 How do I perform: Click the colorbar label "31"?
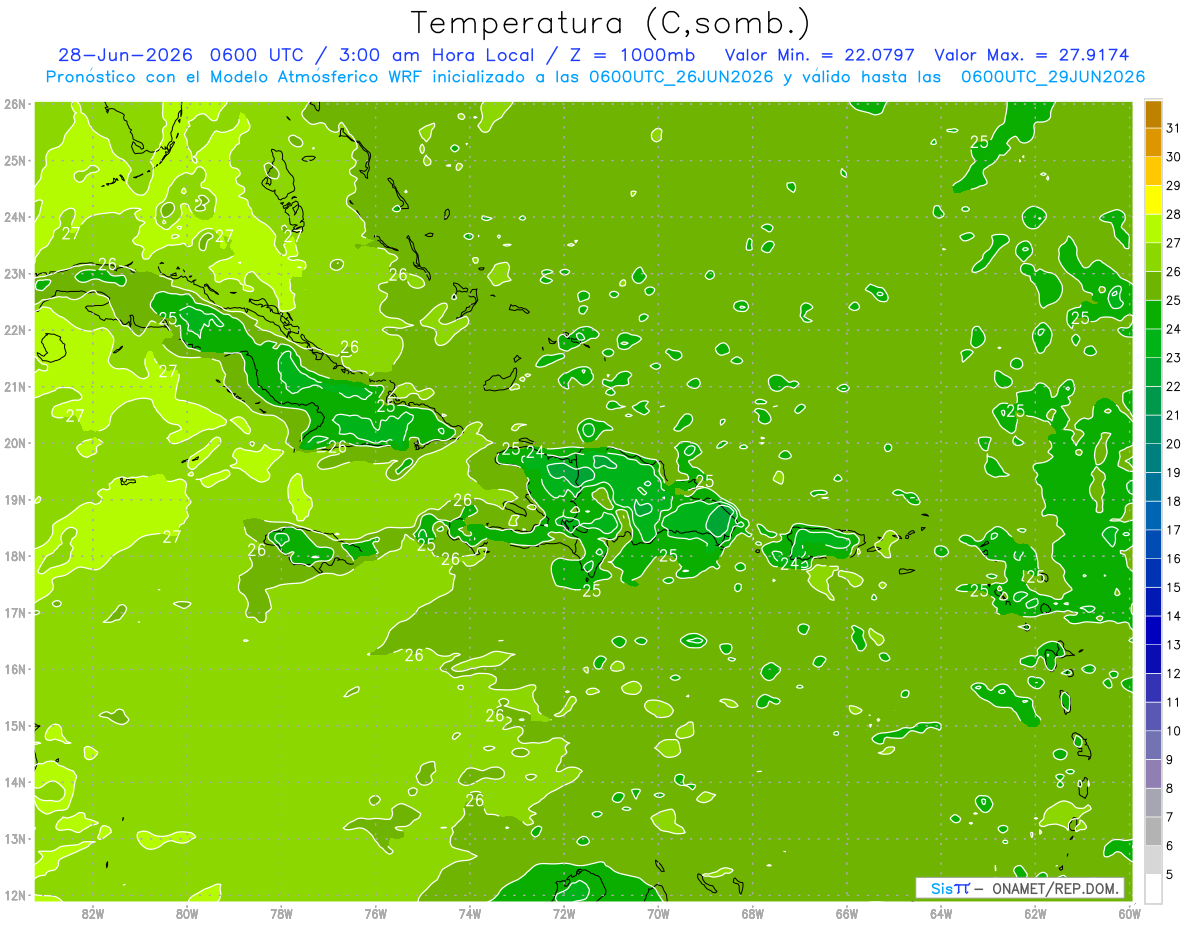[1173, 128]
